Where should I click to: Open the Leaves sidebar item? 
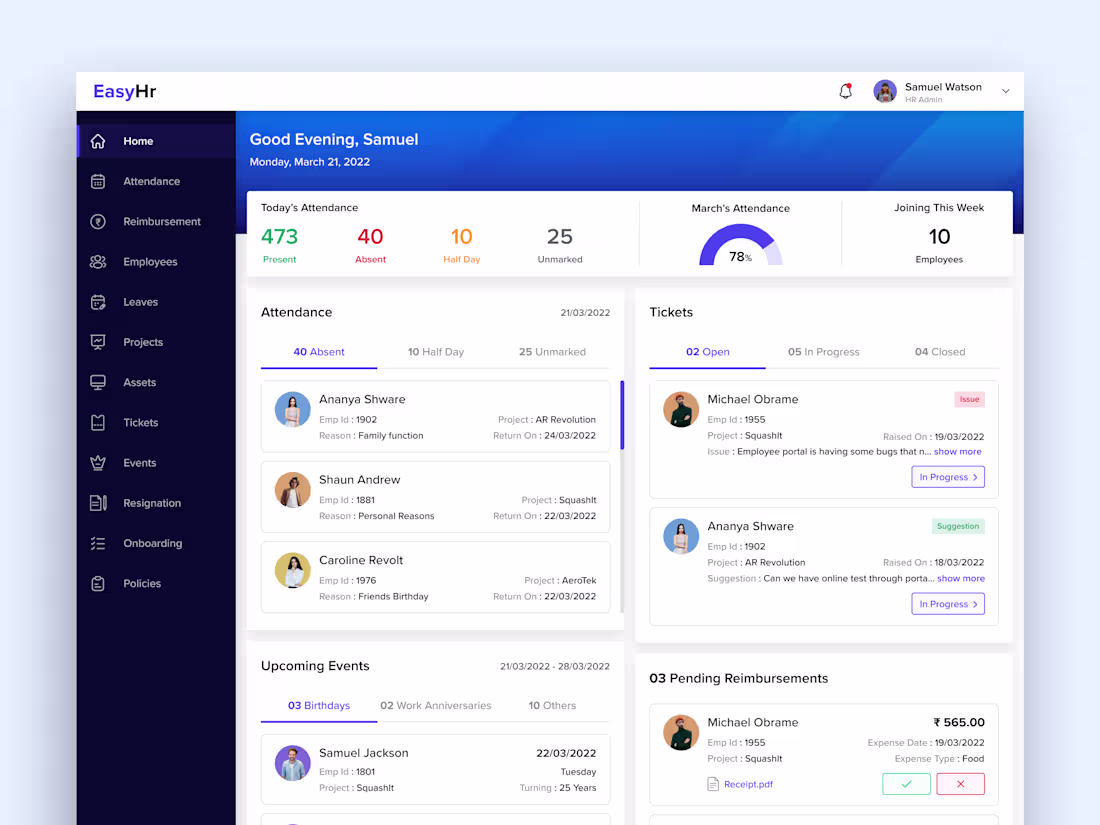[140, 301]
